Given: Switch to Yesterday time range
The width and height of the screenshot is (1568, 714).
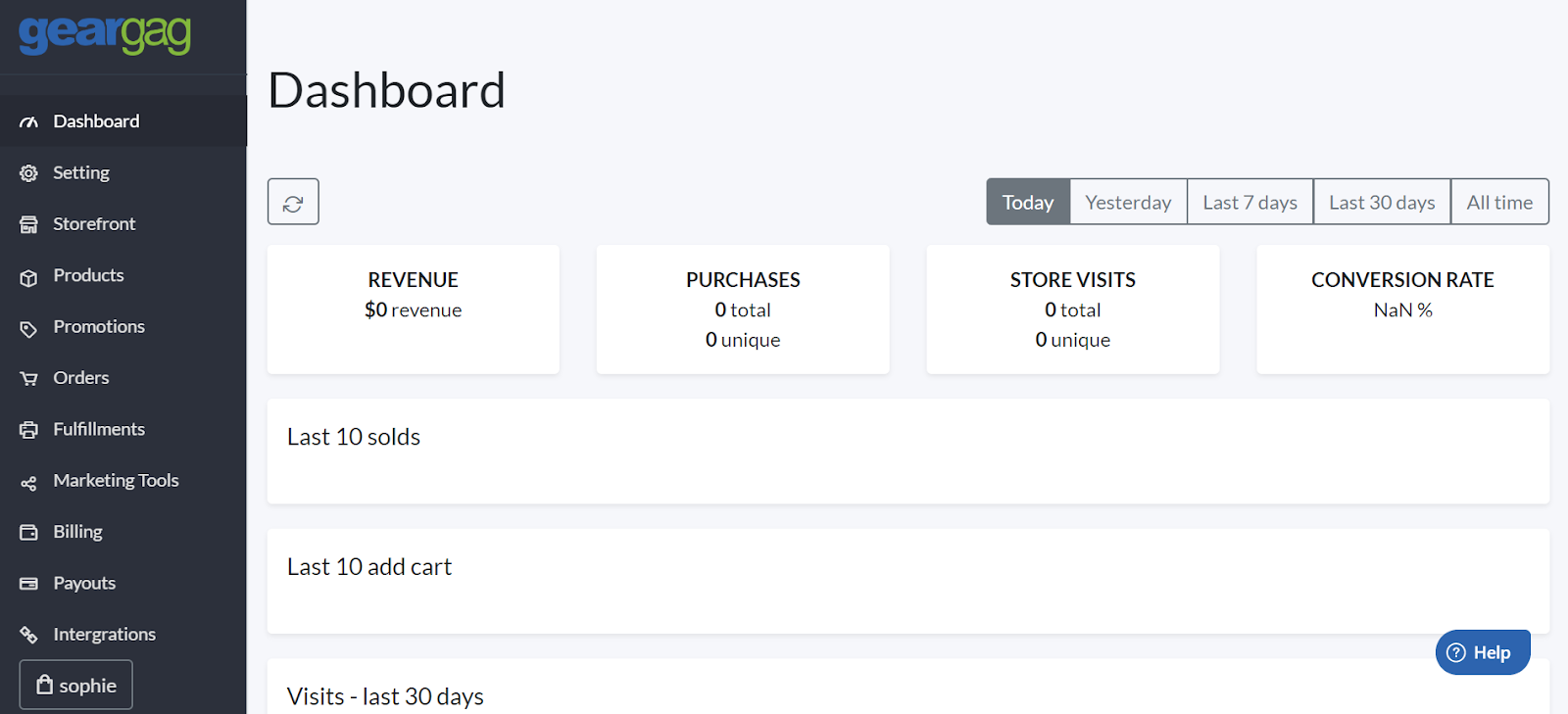Looking at the screenshot, I should [x=1128, y=203].
